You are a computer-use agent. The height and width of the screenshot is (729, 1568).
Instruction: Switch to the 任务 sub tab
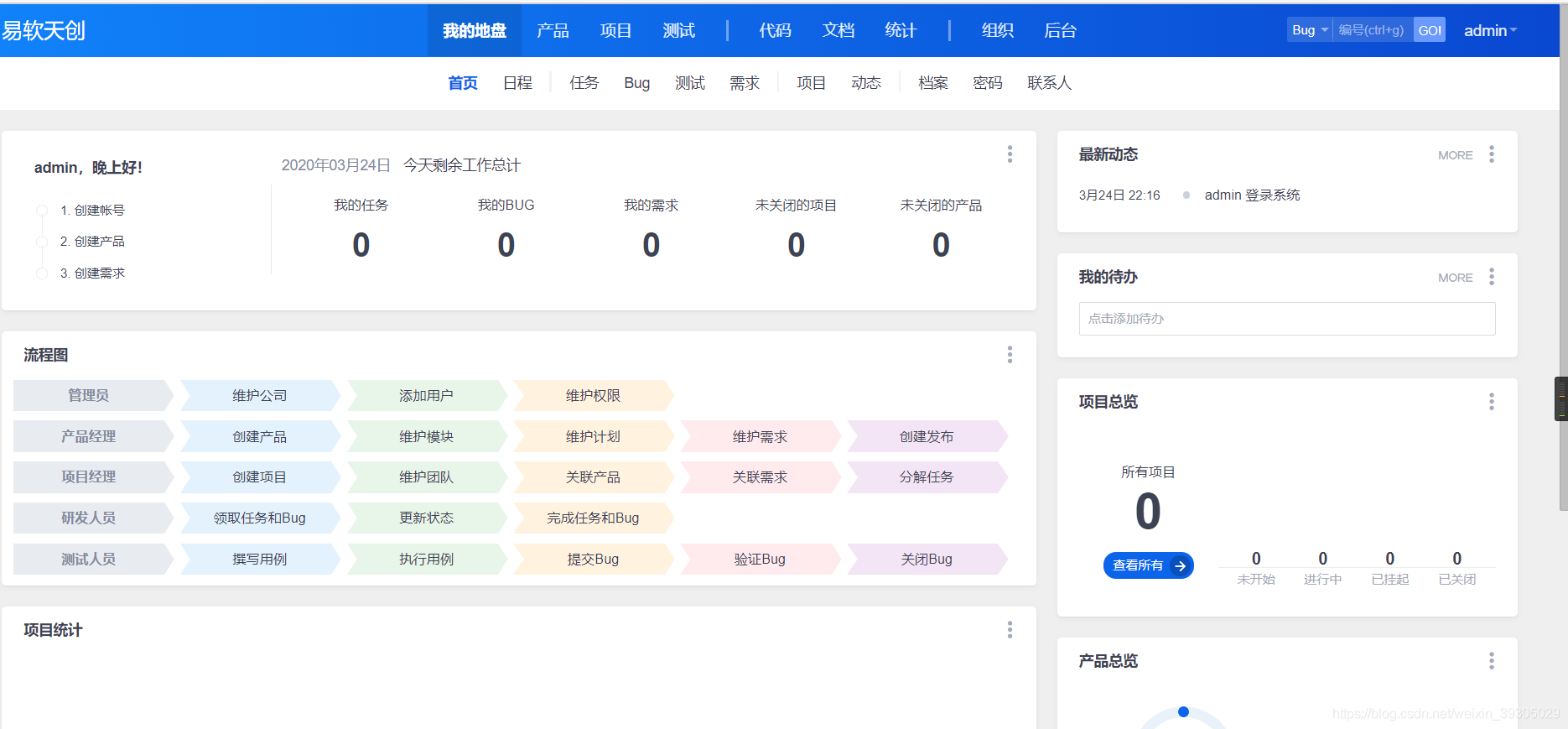[584, 83]
